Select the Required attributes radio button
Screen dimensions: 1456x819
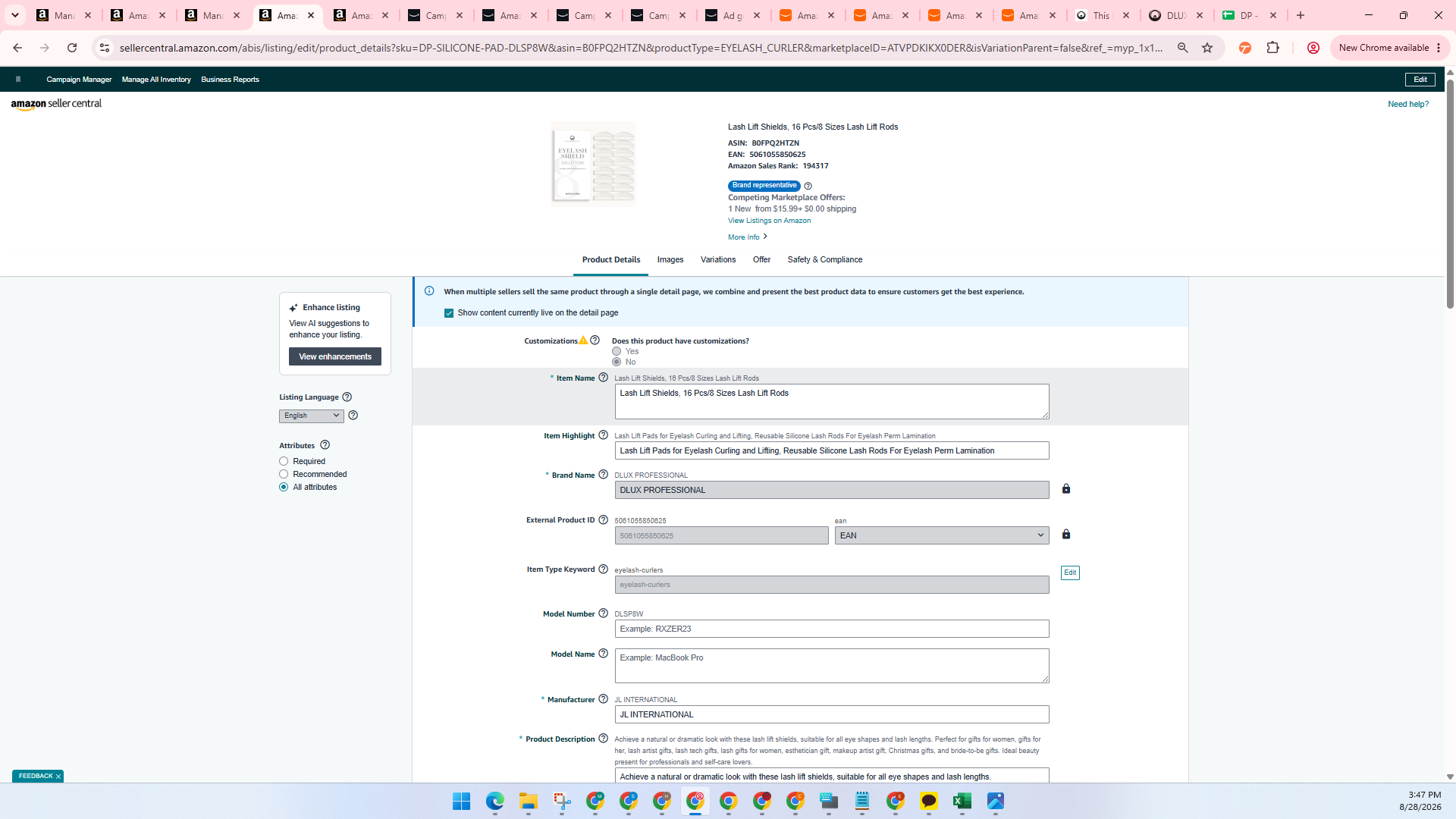pyautogui.click(x=284, y=461)
